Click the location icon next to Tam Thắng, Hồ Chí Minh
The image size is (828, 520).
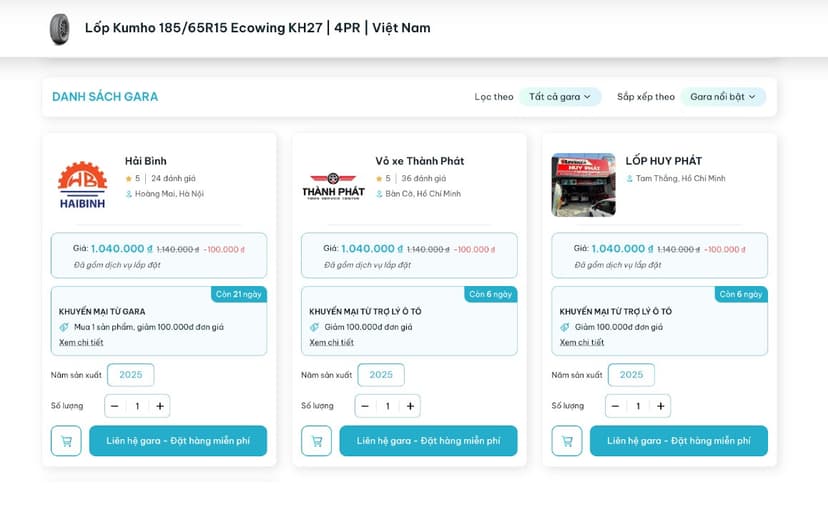pyautogui.click(x=629, y=178)
